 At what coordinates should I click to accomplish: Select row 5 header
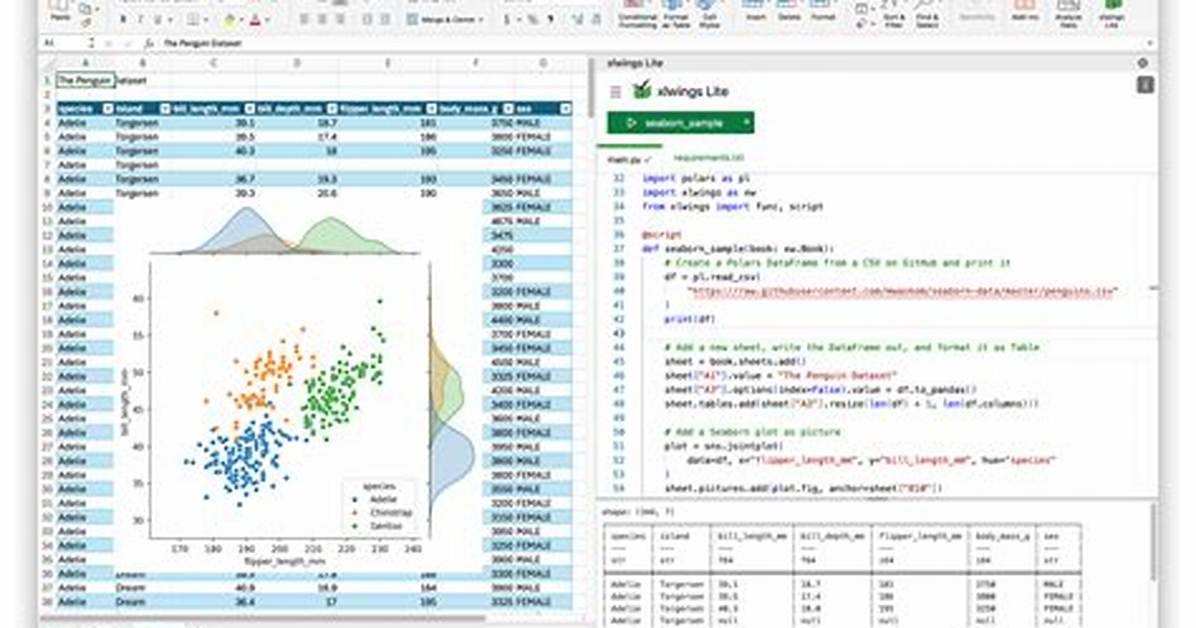pyautogui.click(x=47, y=137)
